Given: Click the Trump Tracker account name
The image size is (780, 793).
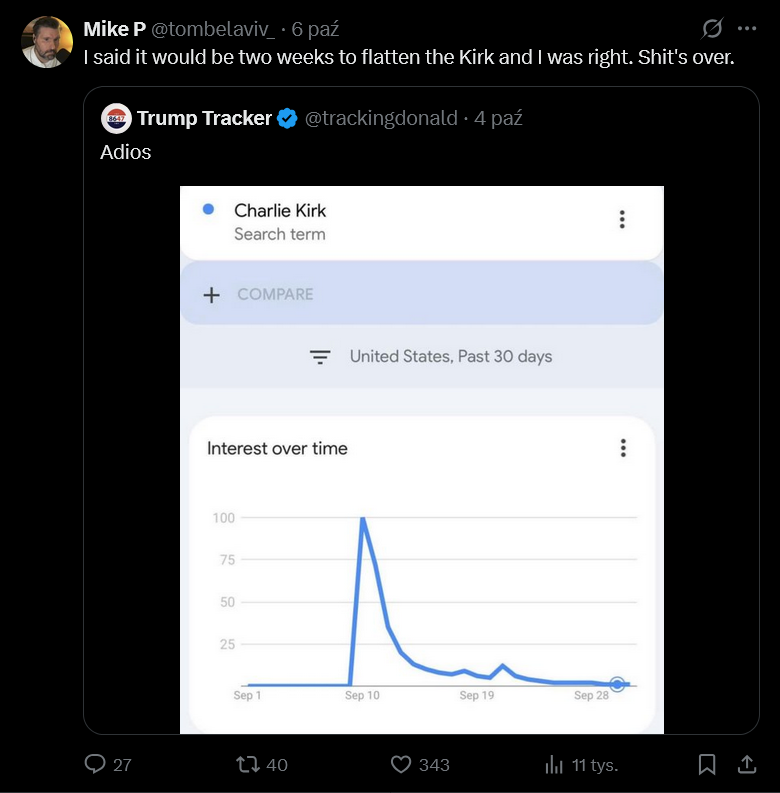Looking at the screenshot, I should tap(204, 118).
